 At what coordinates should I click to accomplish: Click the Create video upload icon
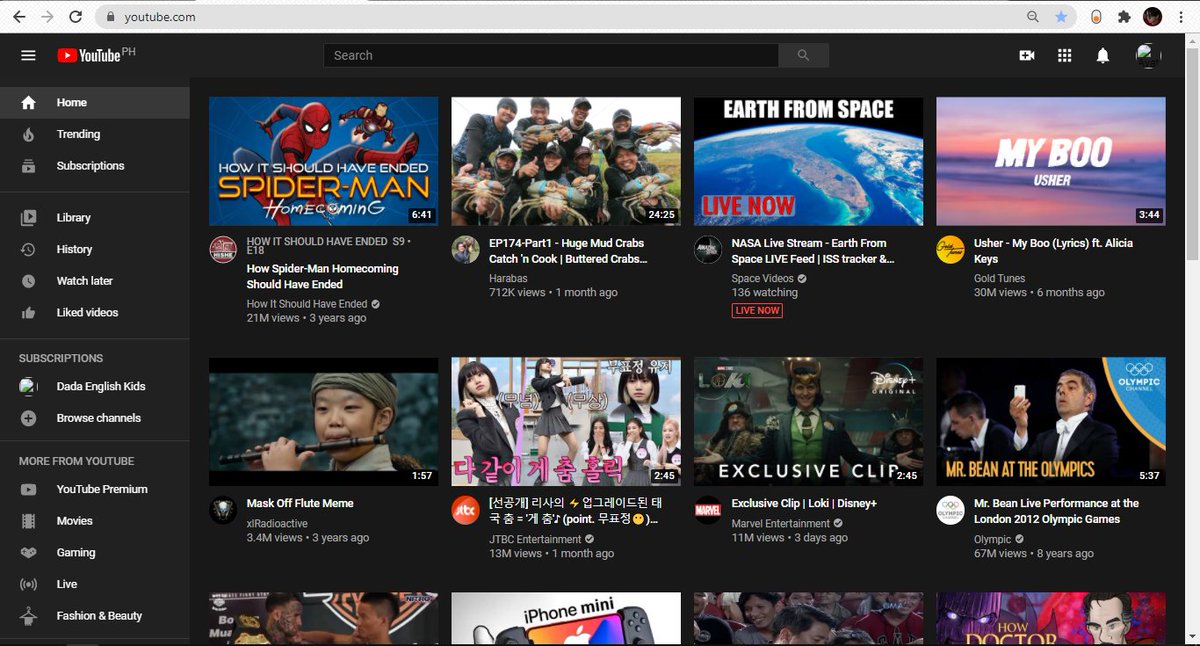pyautogui.click(x=1027, y=55)
